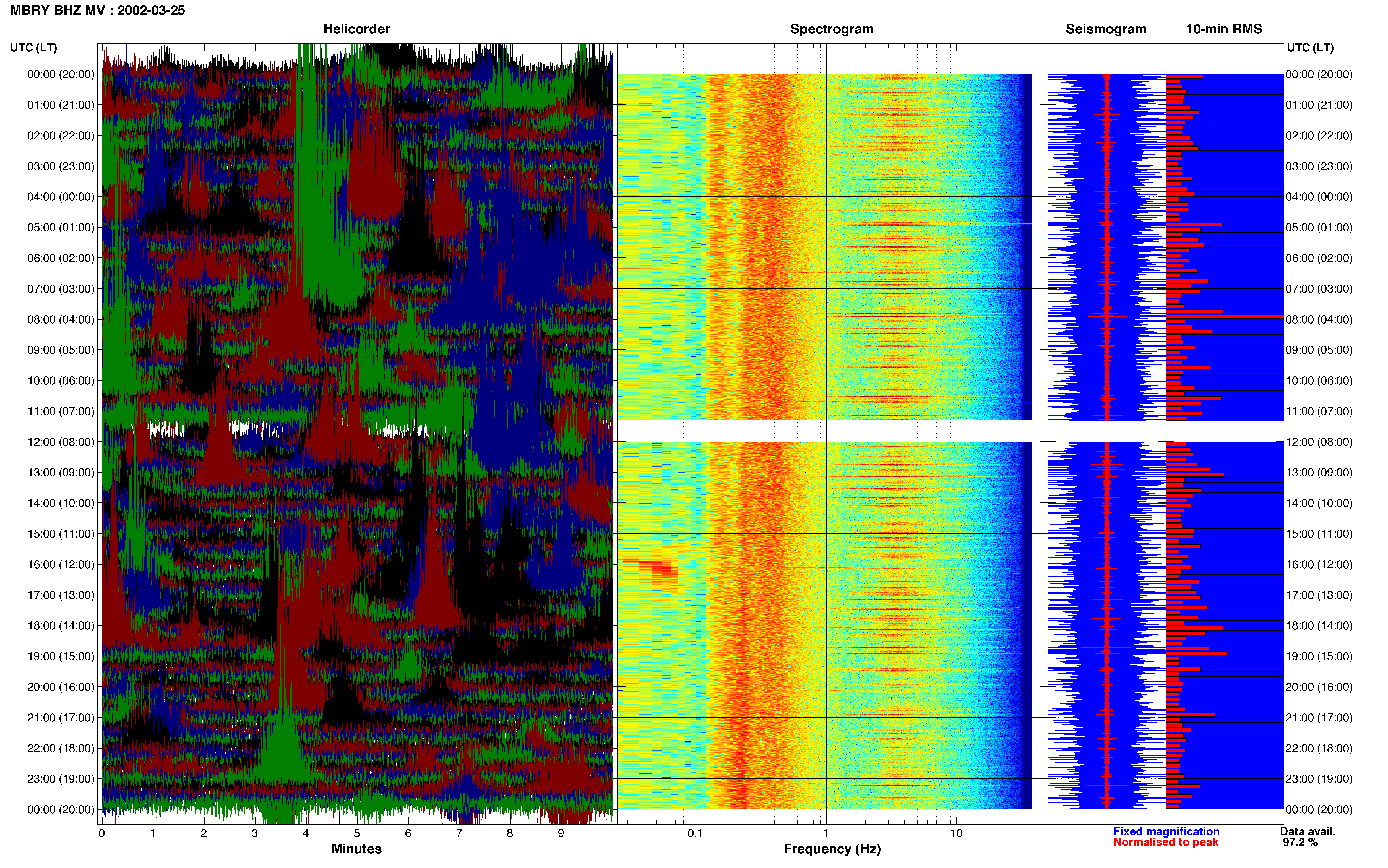Click left time label 04:00 (00:00)
Image resolution: width=1388 pixels, height=868 pixels.
[x=61, y=197]
